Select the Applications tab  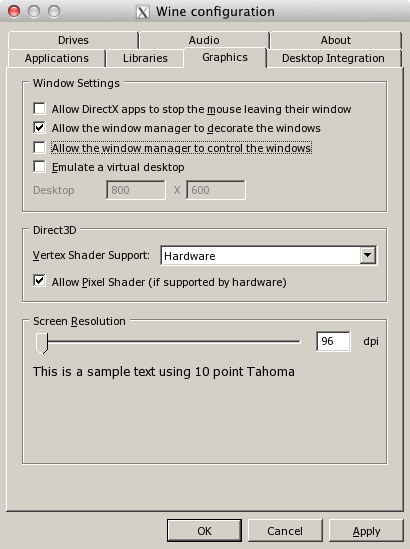[57, 58]
